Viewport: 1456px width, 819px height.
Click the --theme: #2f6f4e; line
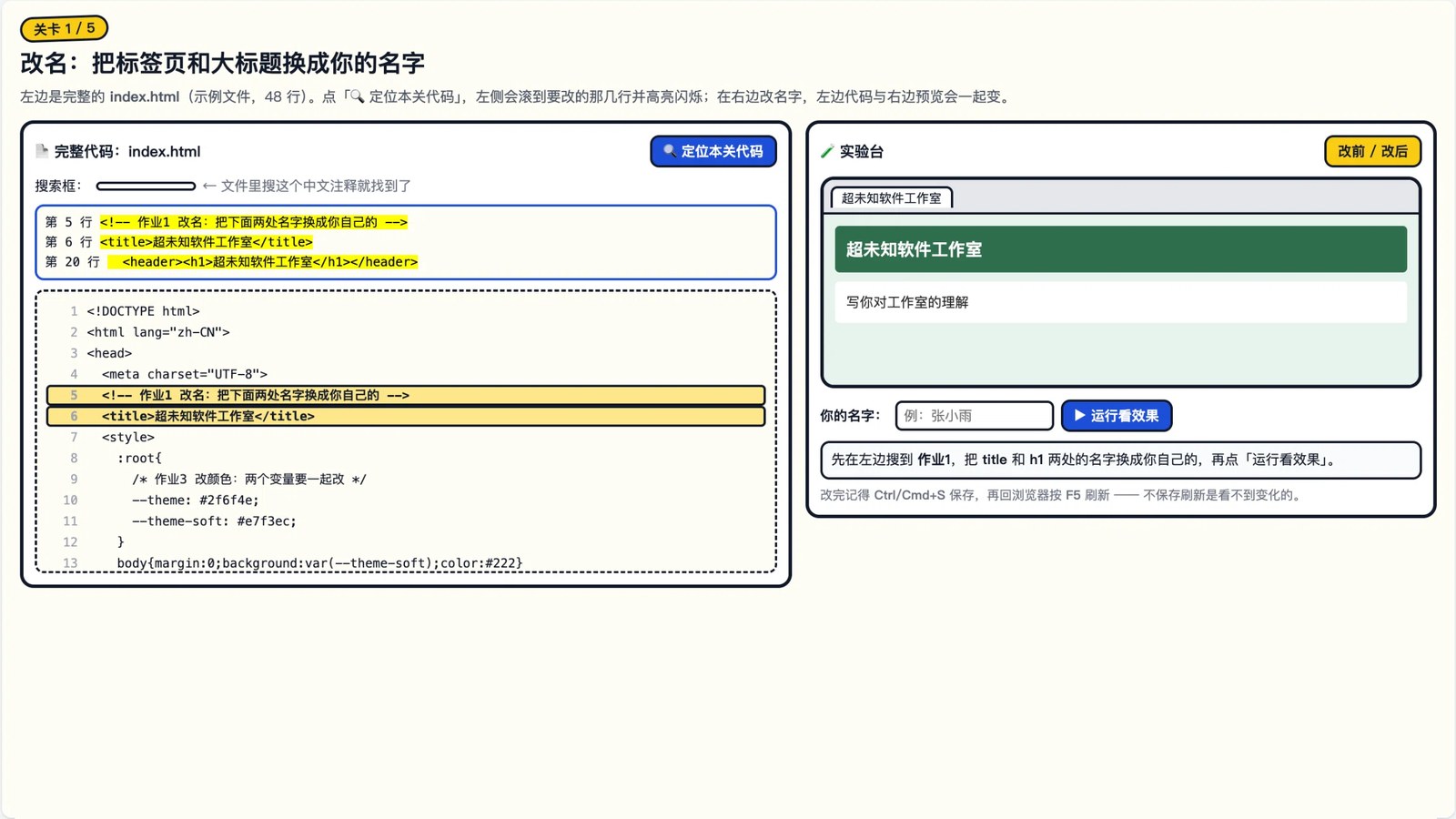195,500
